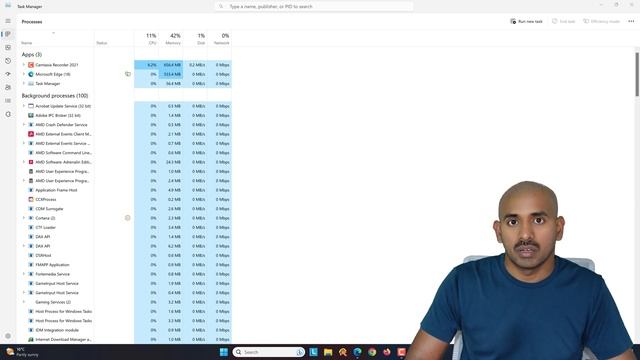Sort by the Name column header
The height and width of the screenshot is (360, 640).
coord(55,39)
